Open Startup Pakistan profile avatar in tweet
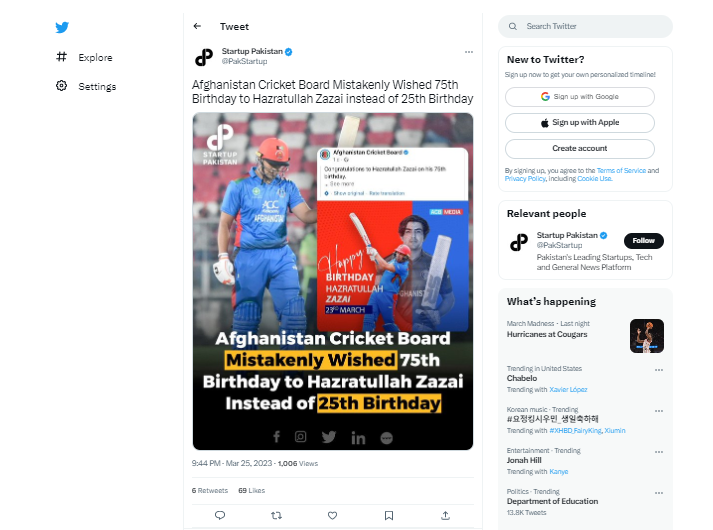Screen dimensions: 713x530 coord(204,57)
